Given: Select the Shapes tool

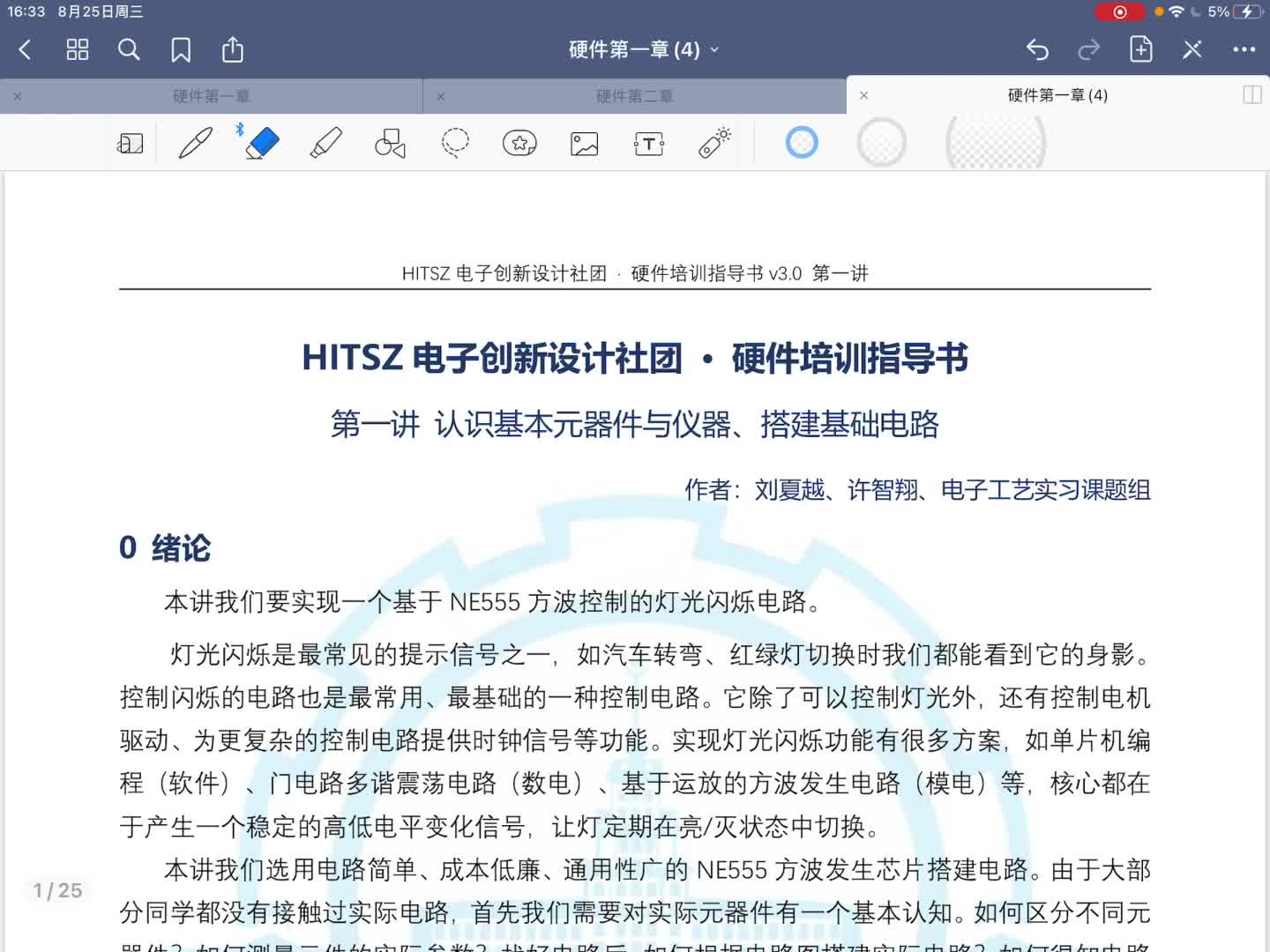Looking at the screenshot, I should coord(390,143).
